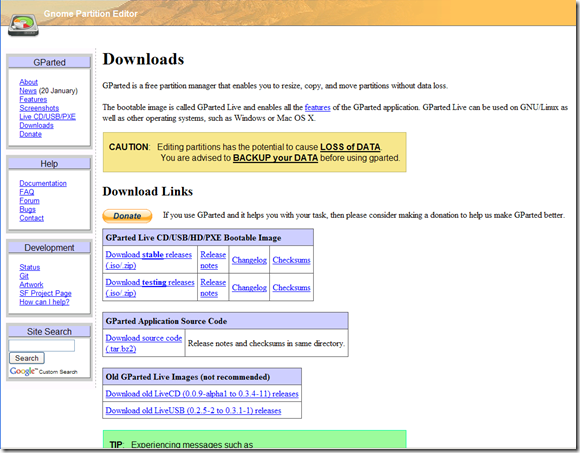
Task: Open Release notes for stable releases
Action: click(213, 260)
